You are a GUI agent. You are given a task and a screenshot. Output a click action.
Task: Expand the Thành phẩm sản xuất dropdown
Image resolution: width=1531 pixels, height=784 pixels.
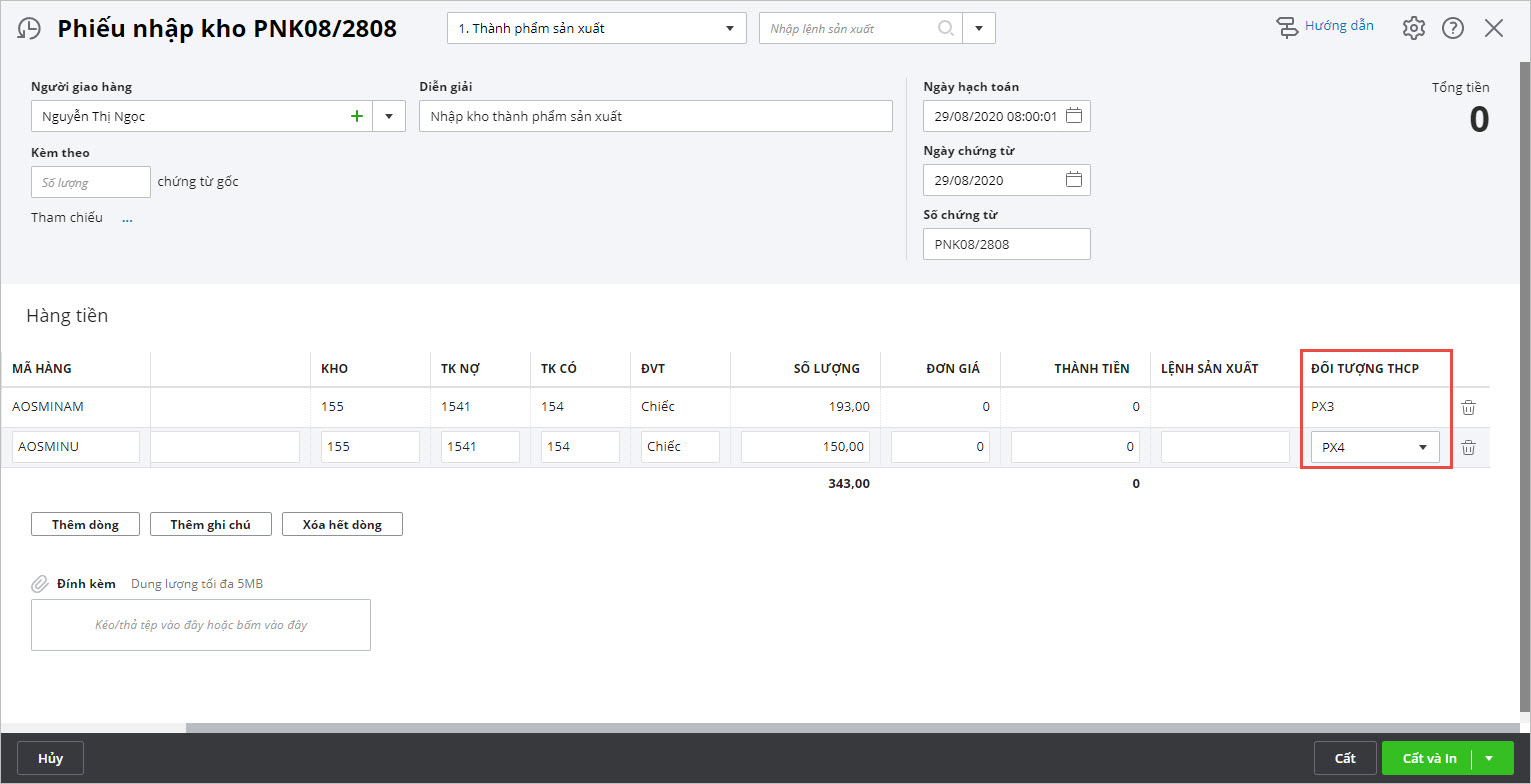pyautogui.click(x=729, y=28)
